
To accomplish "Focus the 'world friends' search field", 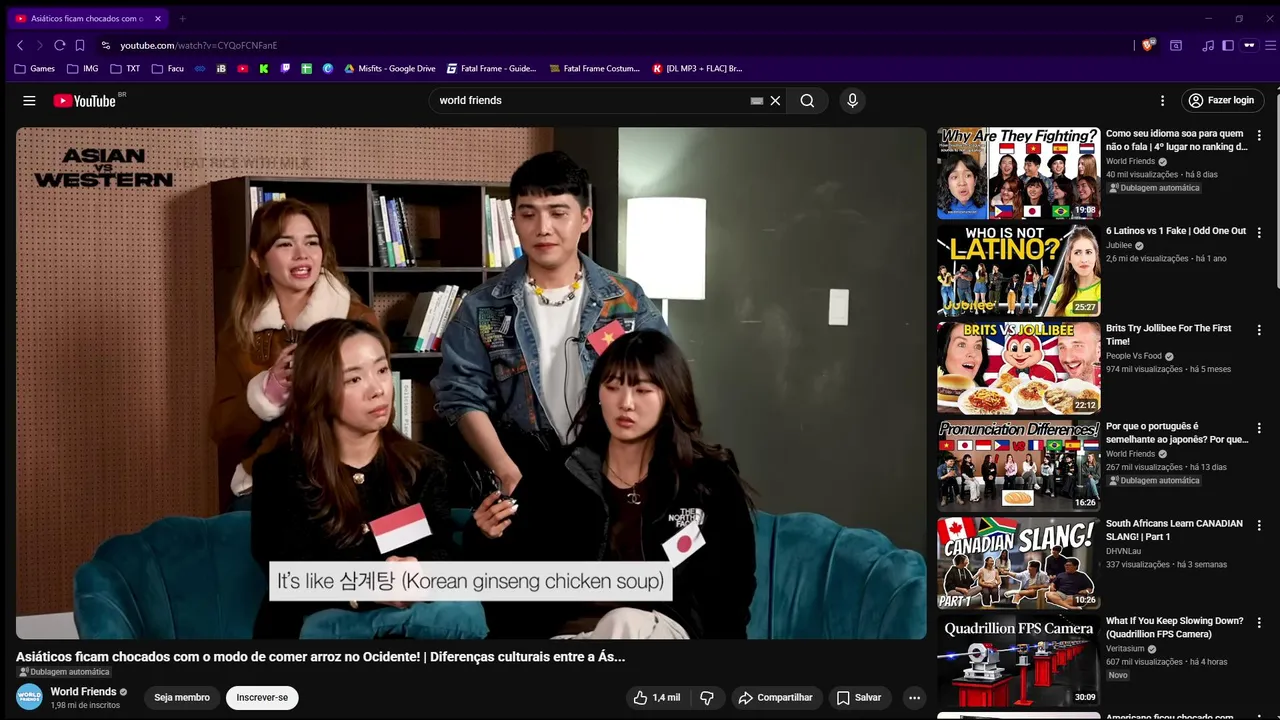I will [590, 100].
